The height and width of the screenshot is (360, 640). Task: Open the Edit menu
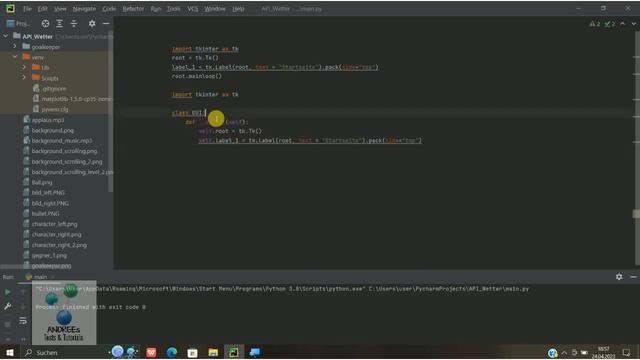click(x=42, y=9)
